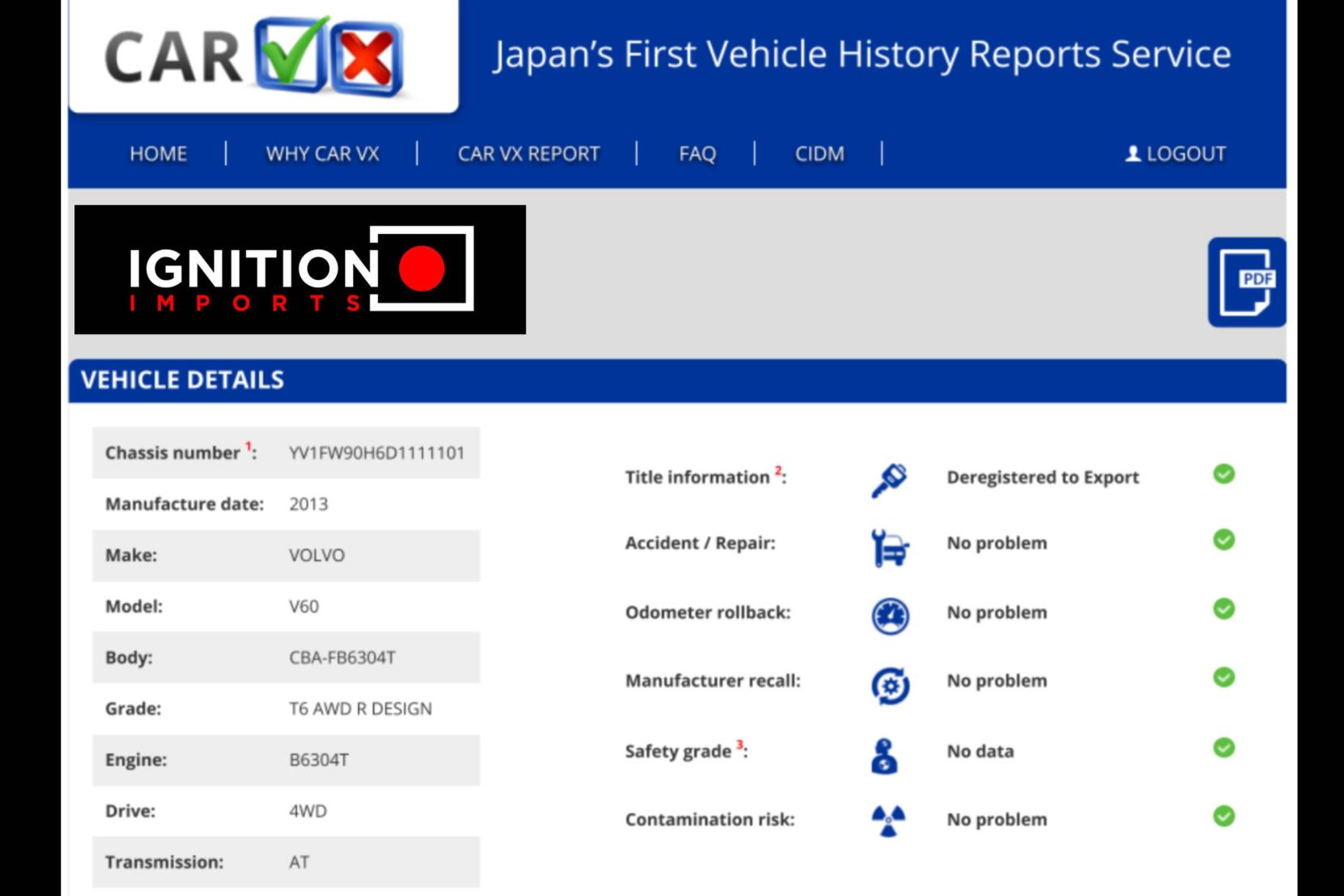Click transmission value AT
This screenshot has height=896, width=1344.
click(x=299, y=862)
